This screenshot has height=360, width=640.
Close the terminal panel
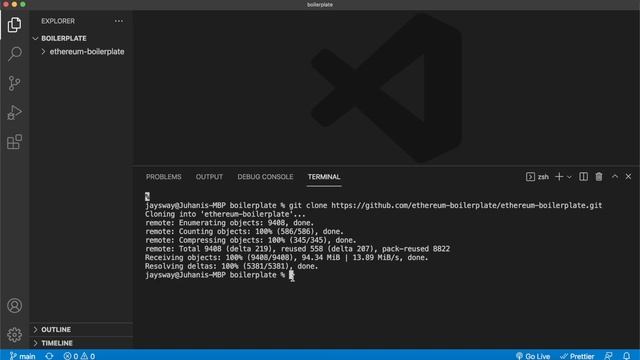628,177
